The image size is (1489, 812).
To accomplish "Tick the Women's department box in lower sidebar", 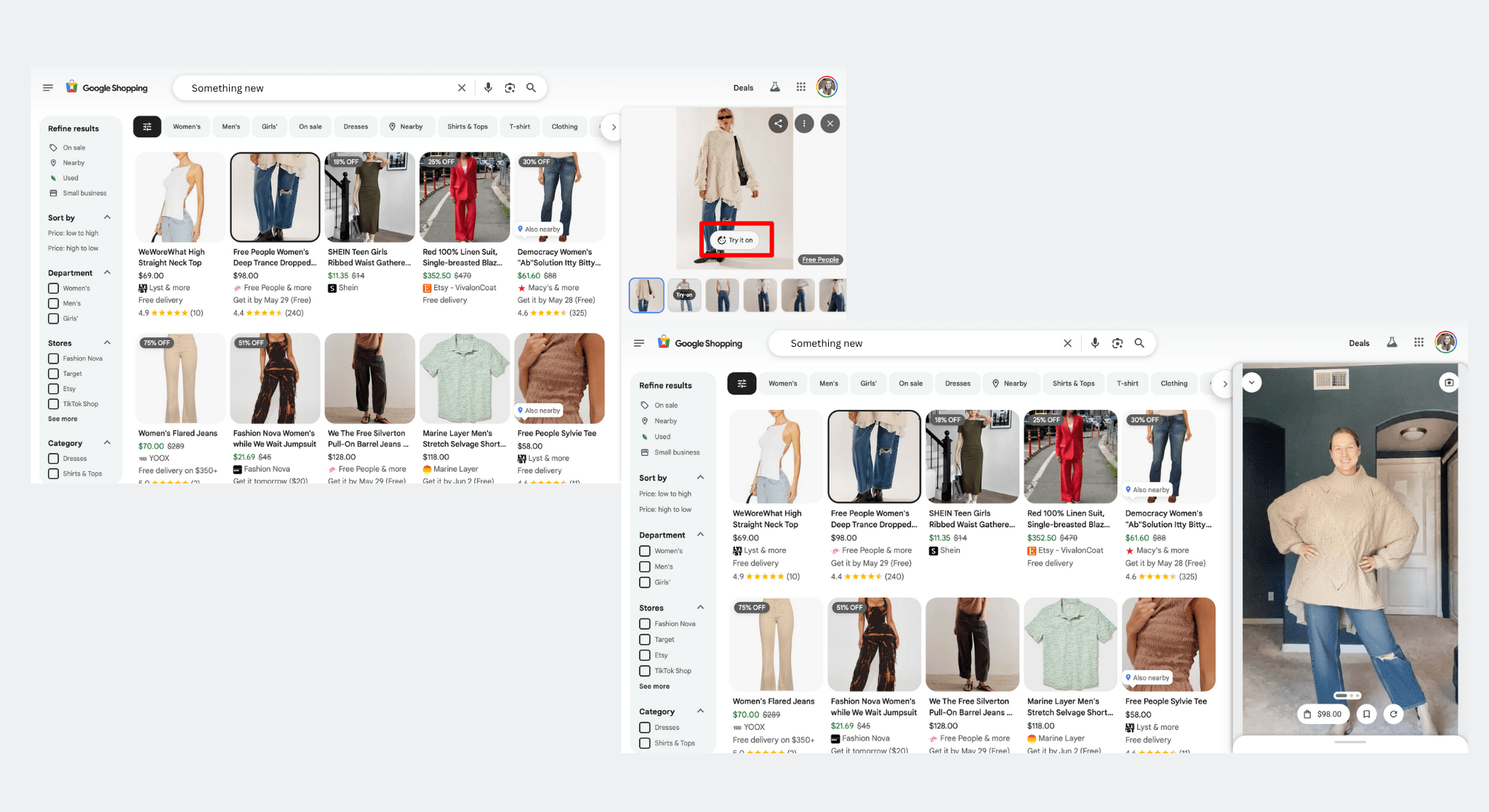I will point(644,551).
